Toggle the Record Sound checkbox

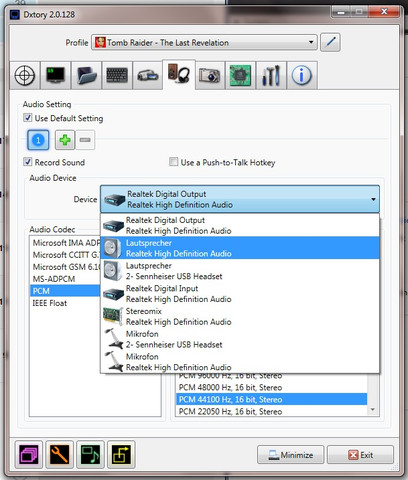(28, 162)
